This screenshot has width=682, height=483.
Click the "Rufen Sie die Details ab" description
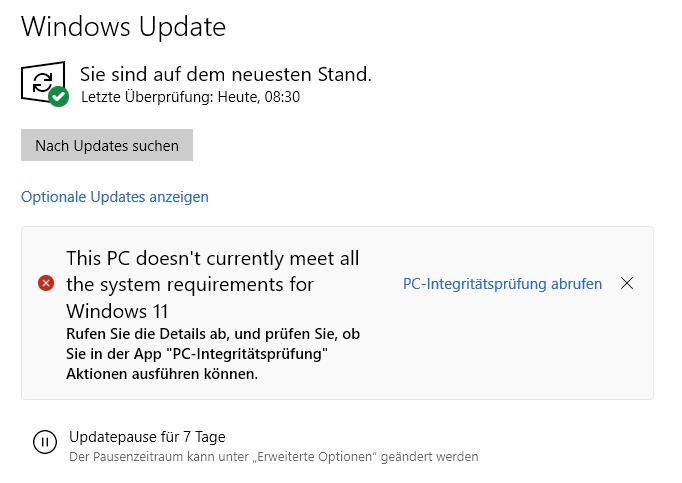(212, 334)
